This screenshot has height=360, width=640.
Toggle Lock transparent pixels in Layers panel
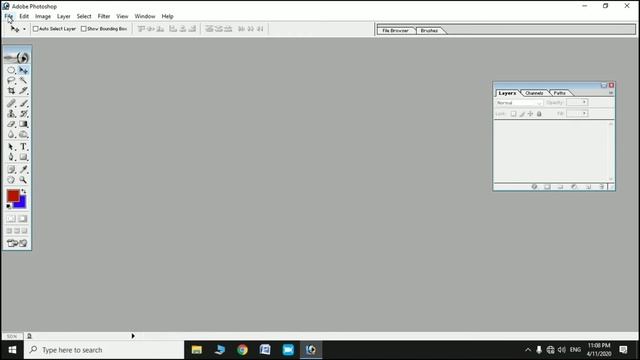(513, 114)
